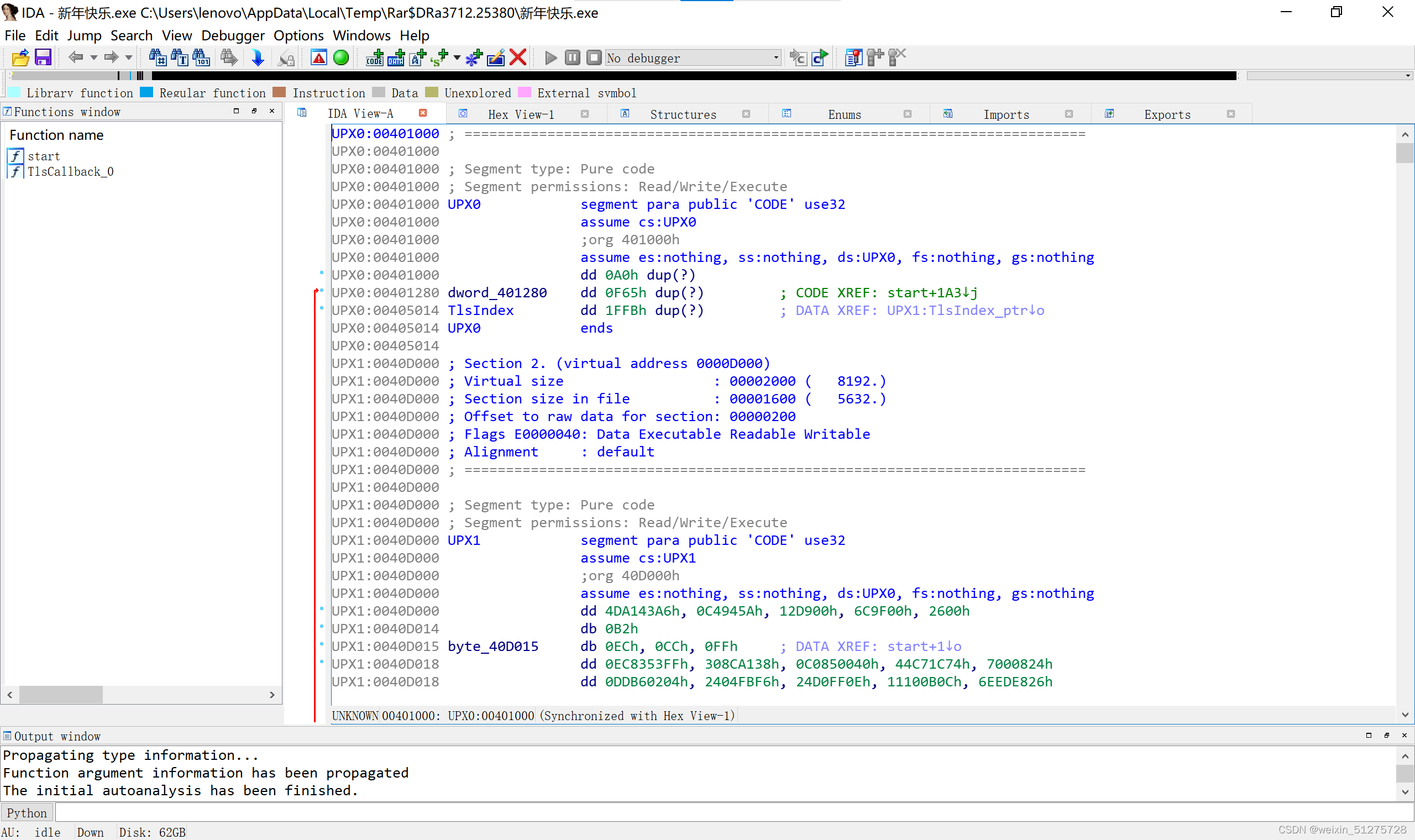This screenshot has width=1415, height=840.
Task: Click the green circle autoanalysis indicator
Action: tap(340, 57)
